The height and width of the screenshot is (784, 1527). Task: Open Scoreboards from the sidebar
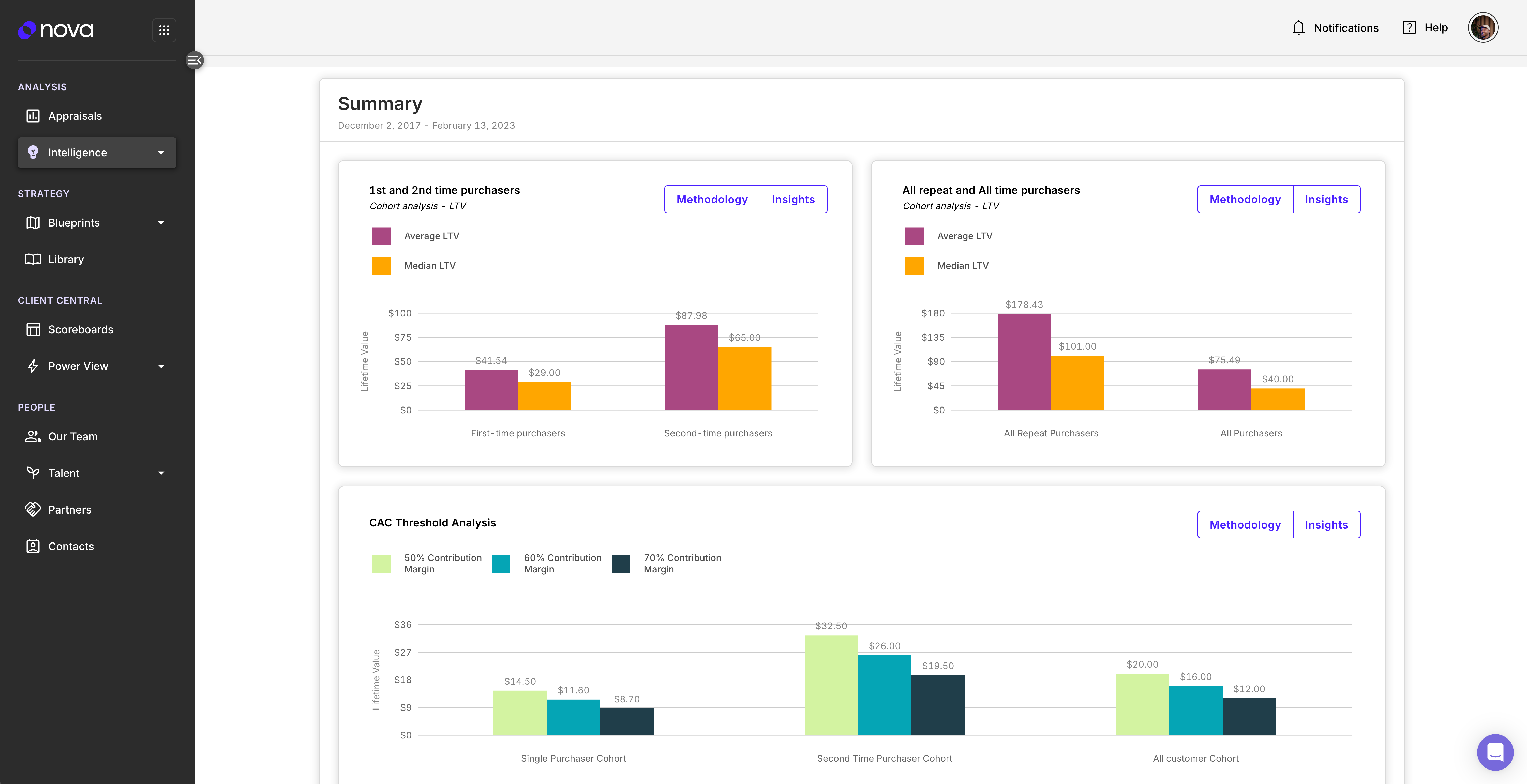pyautogui.click(x=80, y=329)
